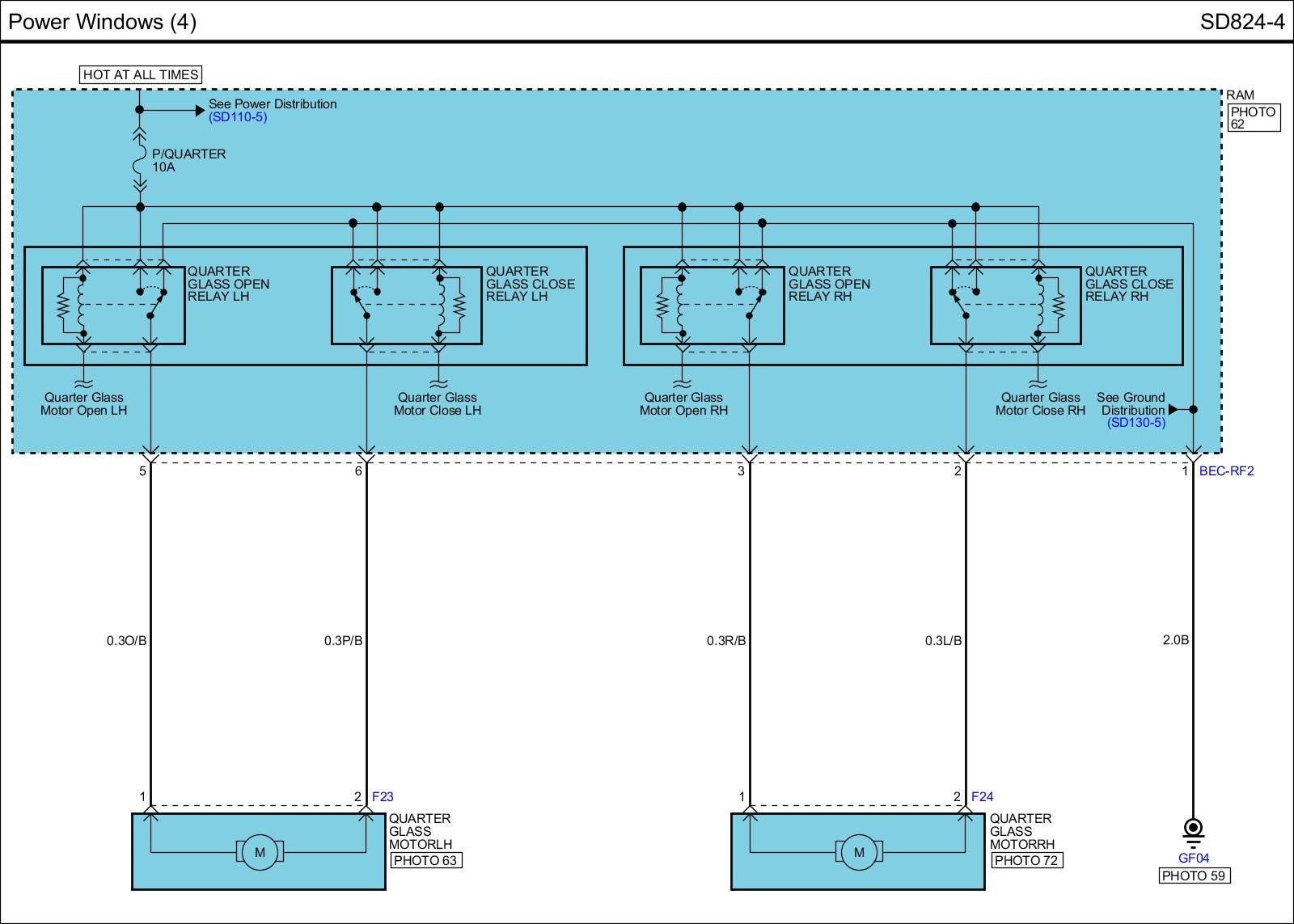Open PHOTO 62 for the RAM
1294x924 pixels.
click(1252, 118)
